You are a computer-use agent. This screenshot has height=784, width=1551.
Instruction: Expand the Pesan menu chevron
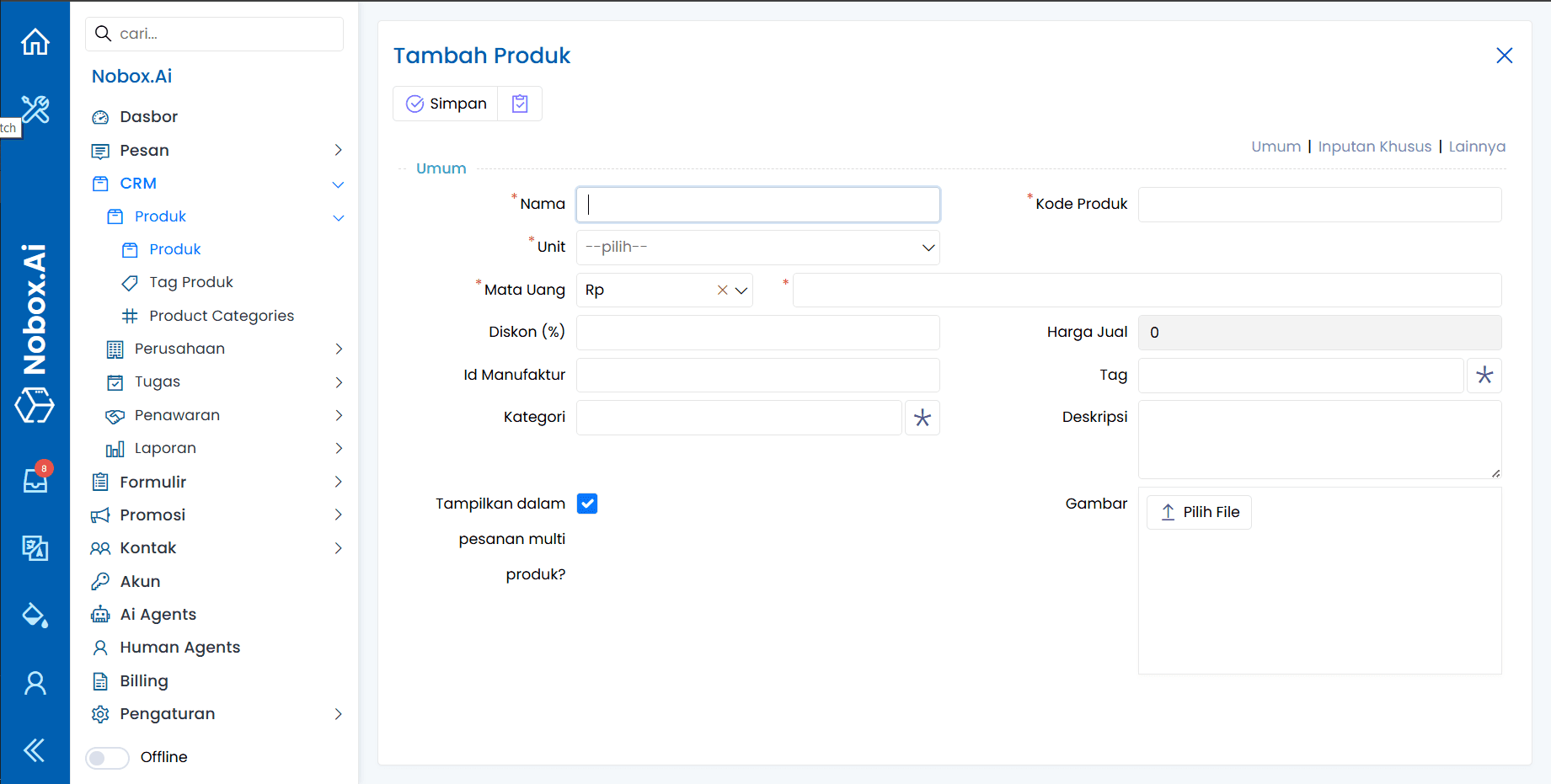pos(338,150)
